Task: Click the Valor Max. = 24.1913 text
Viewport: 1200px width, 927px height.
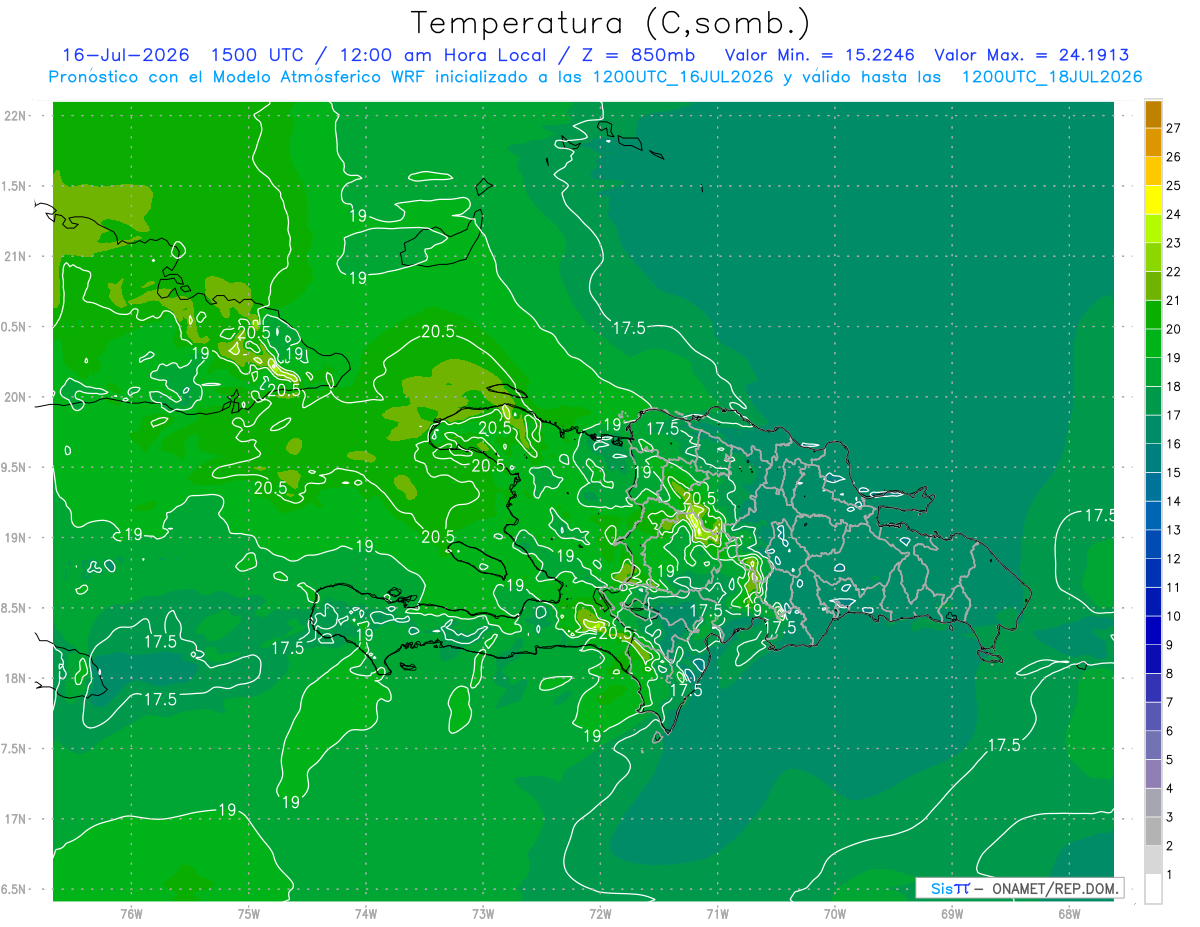Action: tap(1032, 55)
